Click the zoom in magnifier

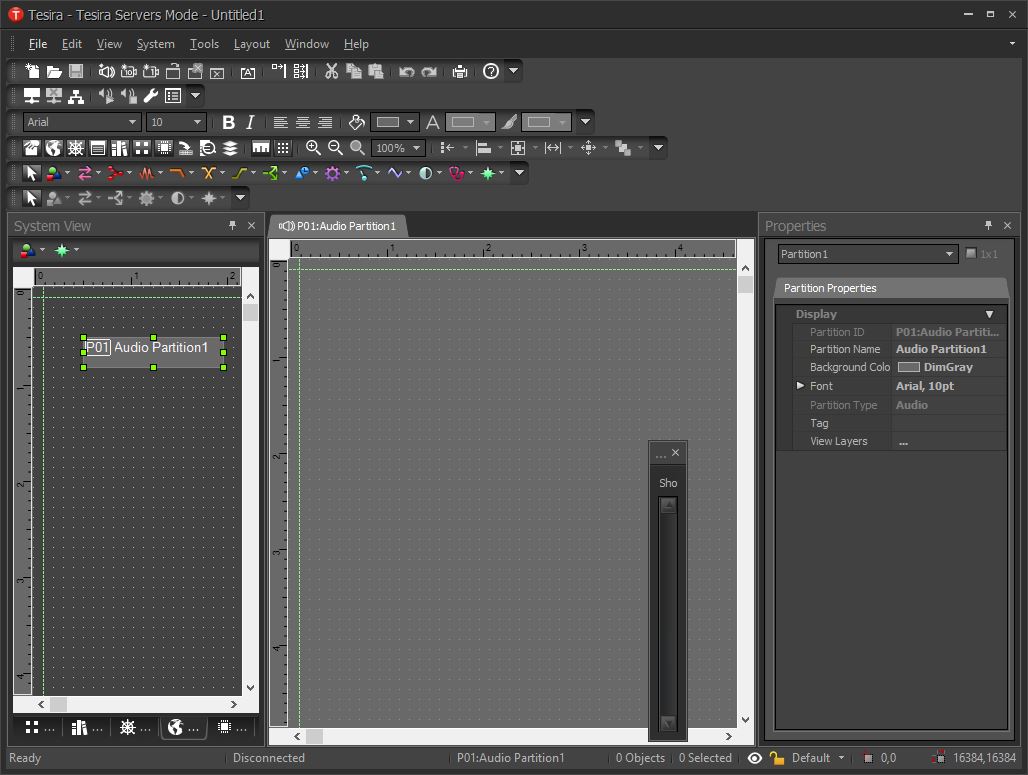point(313,148)
